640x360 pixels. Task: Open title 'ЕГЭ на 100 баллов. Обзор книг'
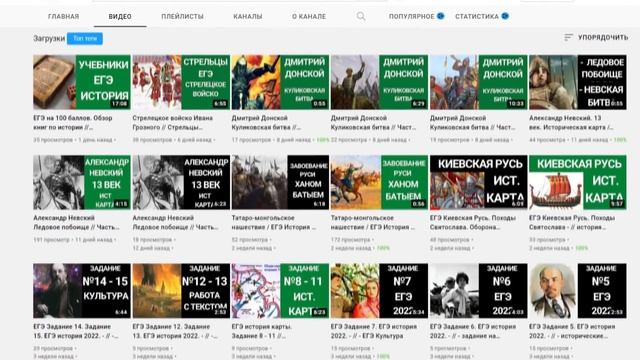(73, 122)
